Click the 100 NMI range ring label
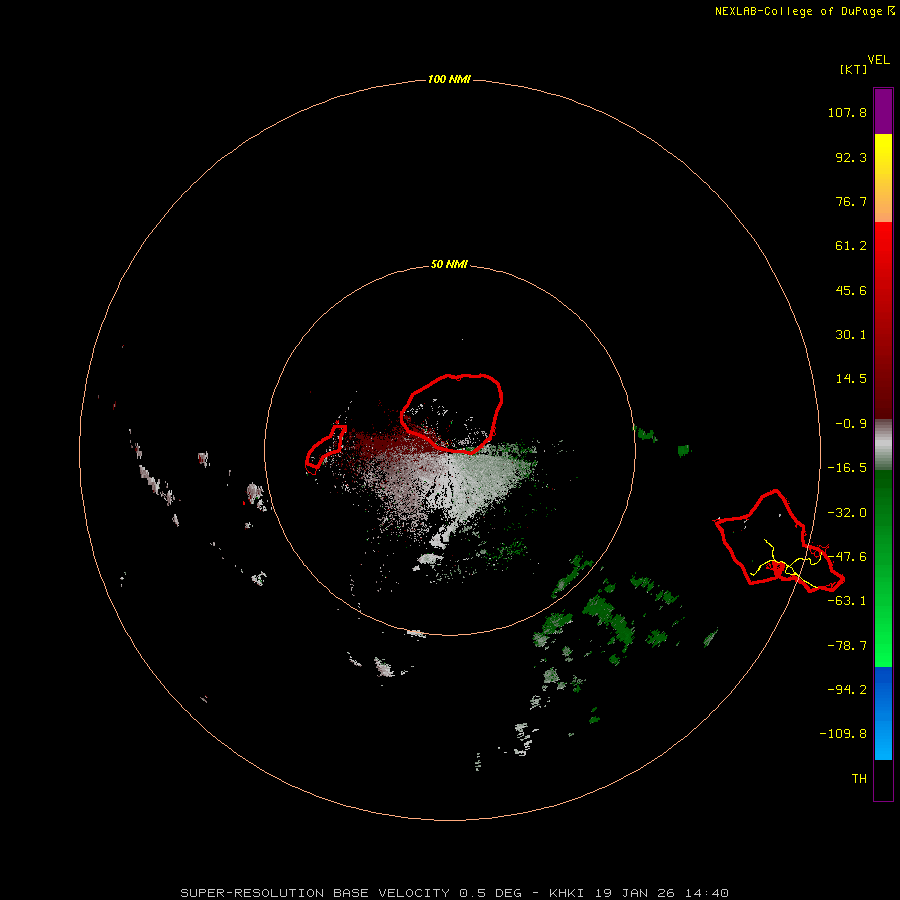 (x=449, y=79)
